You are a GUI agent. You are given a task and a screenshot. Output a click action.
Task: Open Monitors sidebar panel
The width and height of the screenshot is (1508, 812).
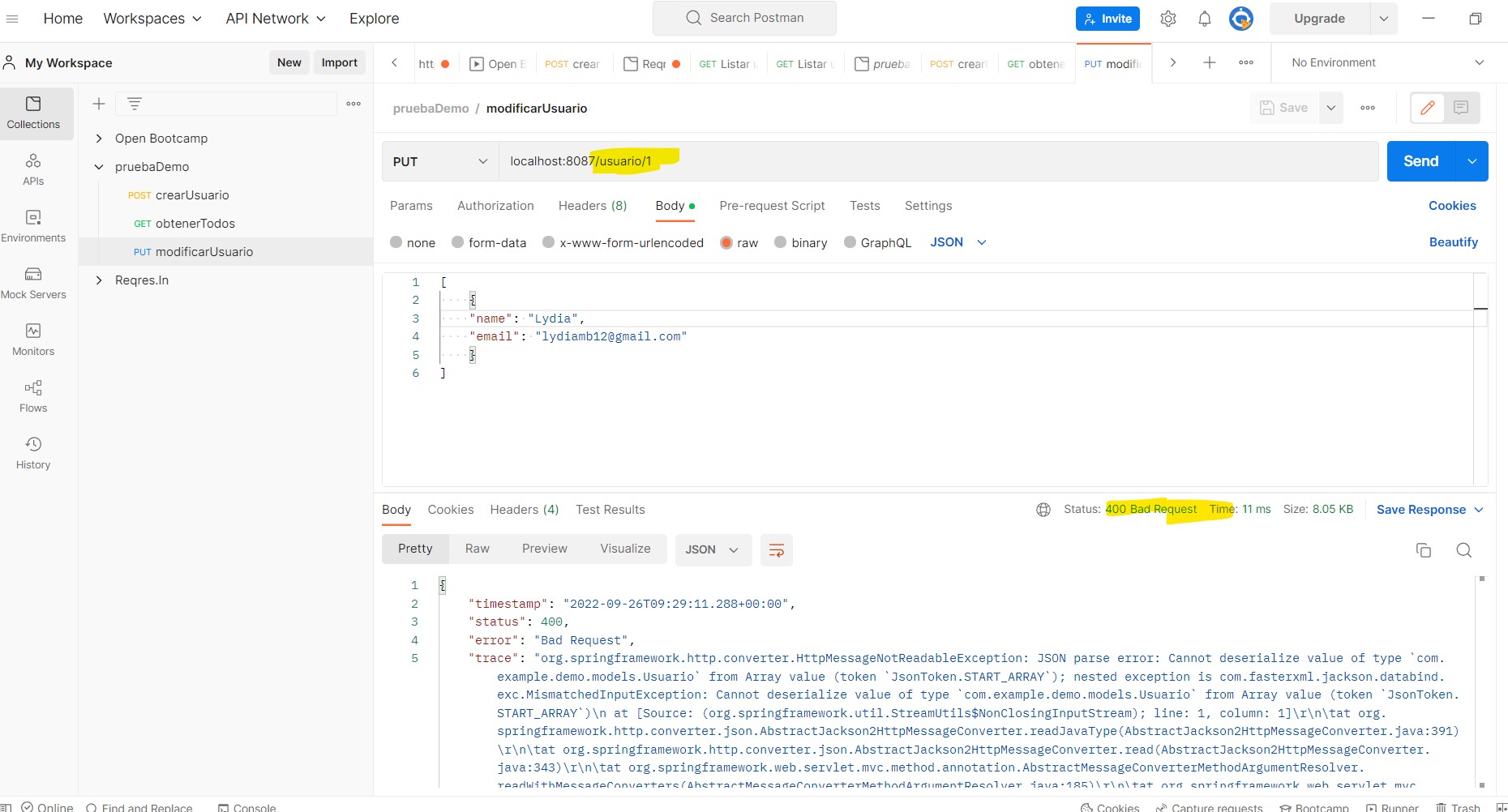(33, 340)
